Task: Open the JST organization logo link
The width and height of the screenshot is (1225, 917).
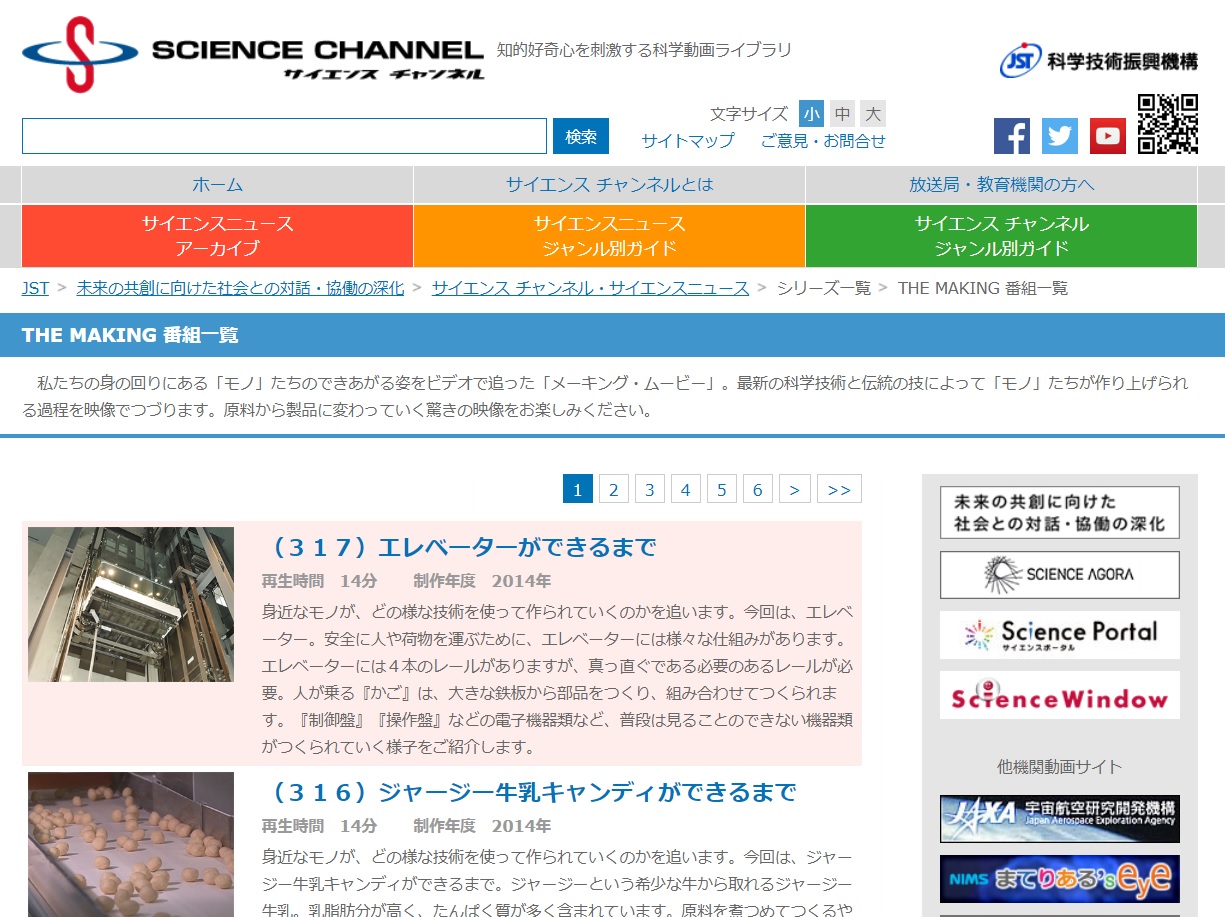Action: pos(1098,60)
